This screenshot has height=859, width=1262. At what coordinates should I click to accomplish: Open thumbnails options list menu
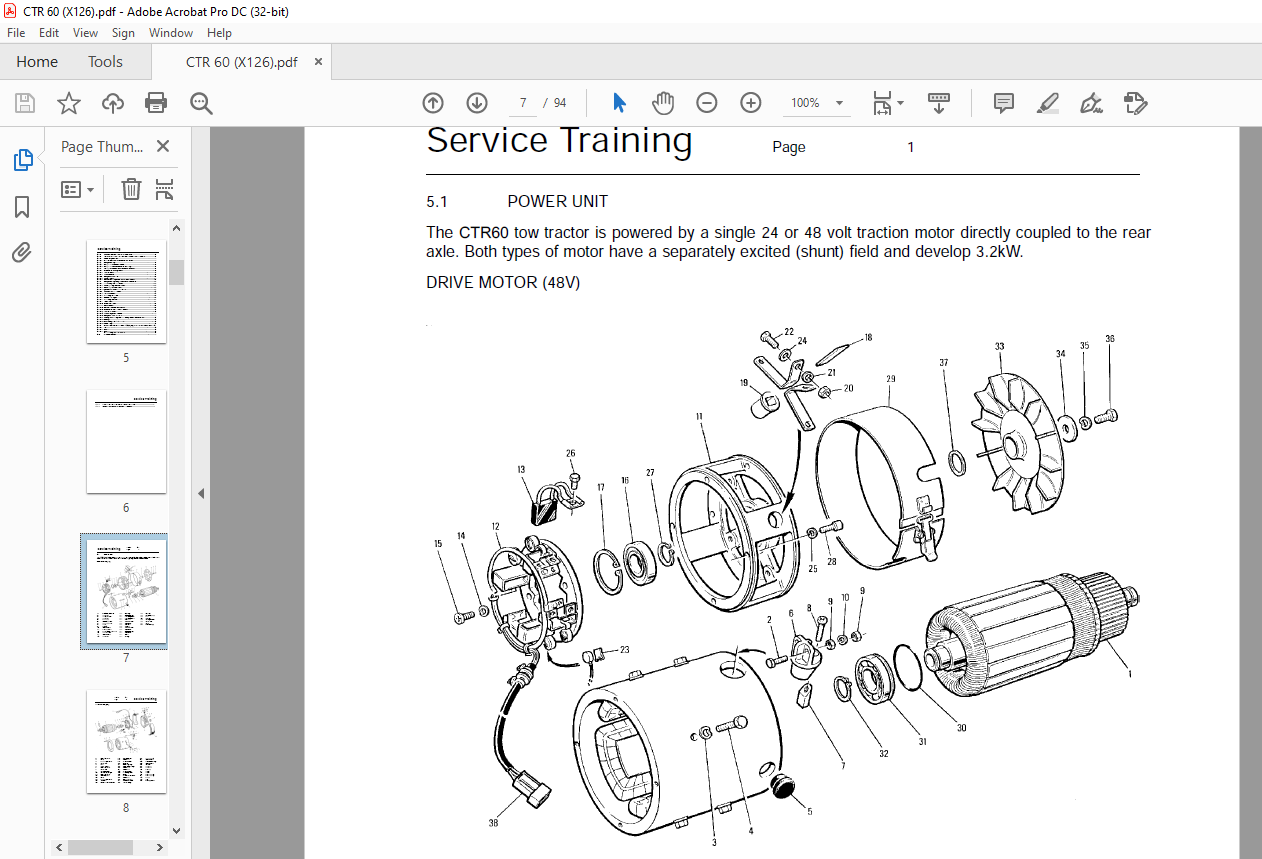78,189
